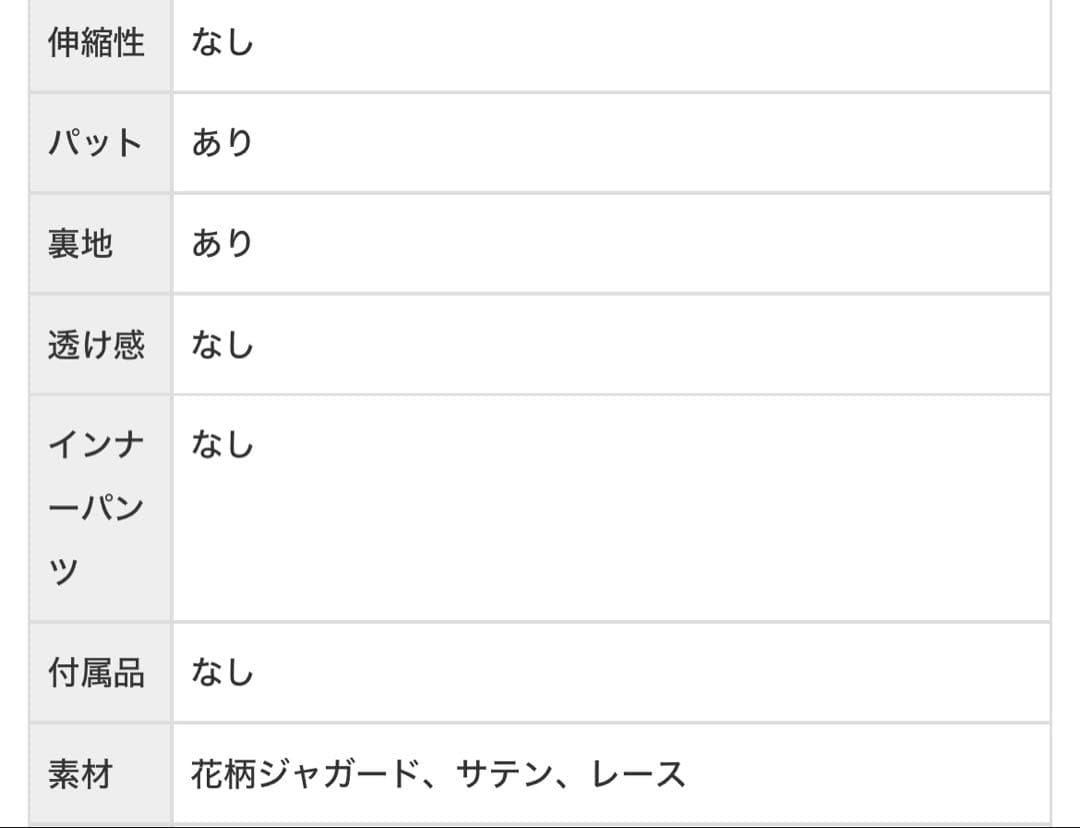Click なし value in インナーパンツ row

(223, 445)
